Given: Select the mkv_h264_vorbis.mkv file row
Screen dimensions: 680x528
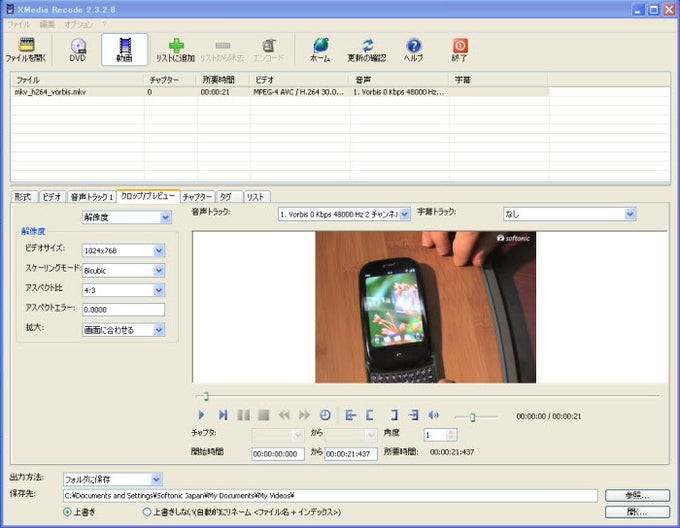Looking at the screenshot, I should point(280,92).
